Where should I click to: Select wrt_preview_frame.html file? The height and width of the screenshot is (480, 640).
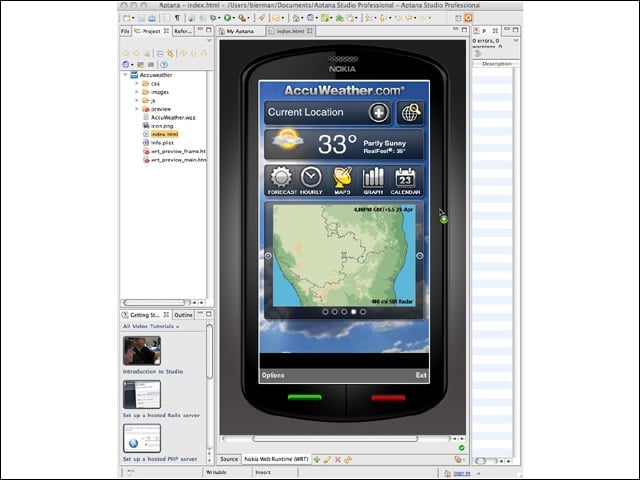point(174,151)
